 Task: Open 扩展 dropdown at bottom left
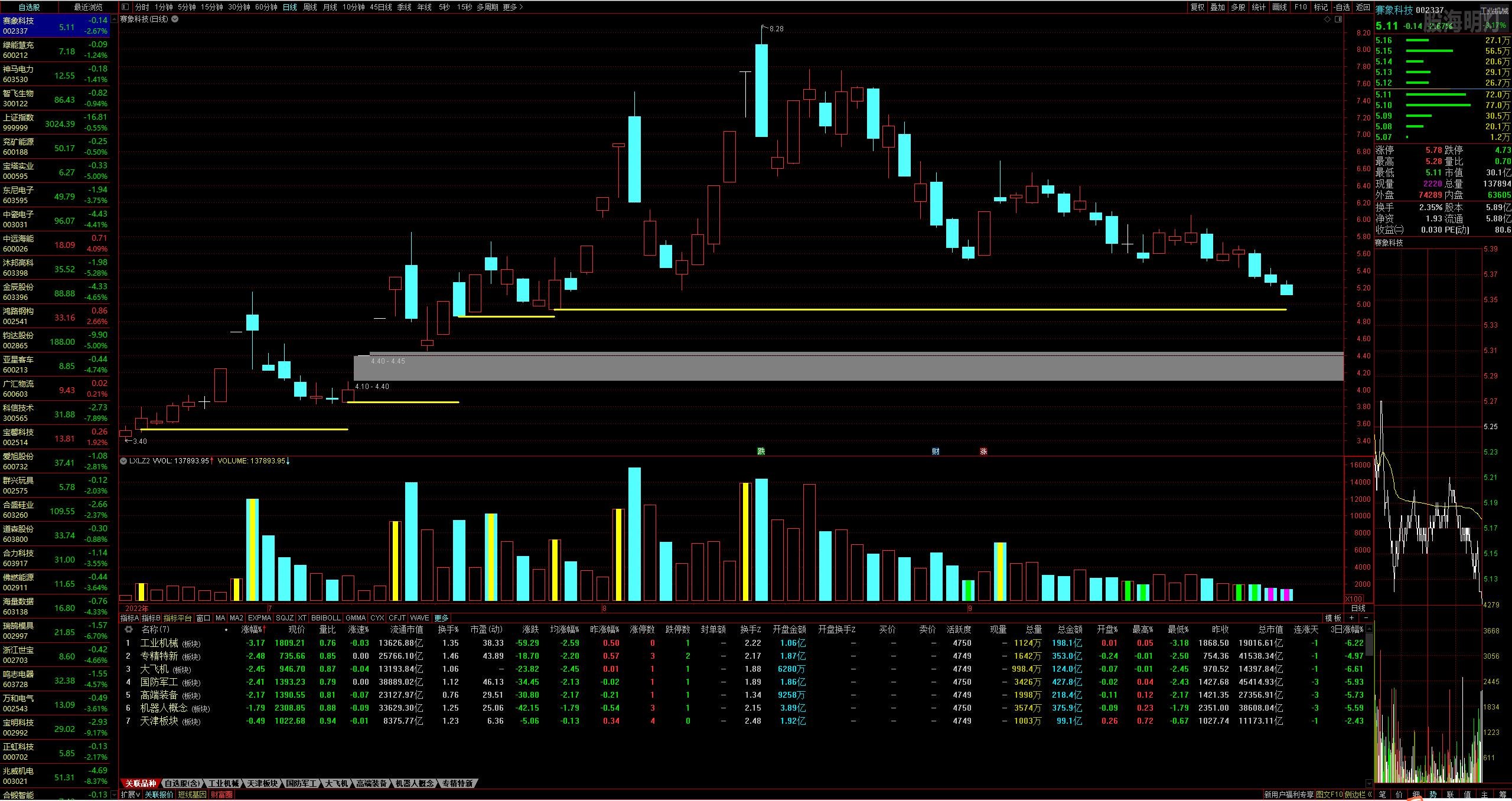[131, 795]
